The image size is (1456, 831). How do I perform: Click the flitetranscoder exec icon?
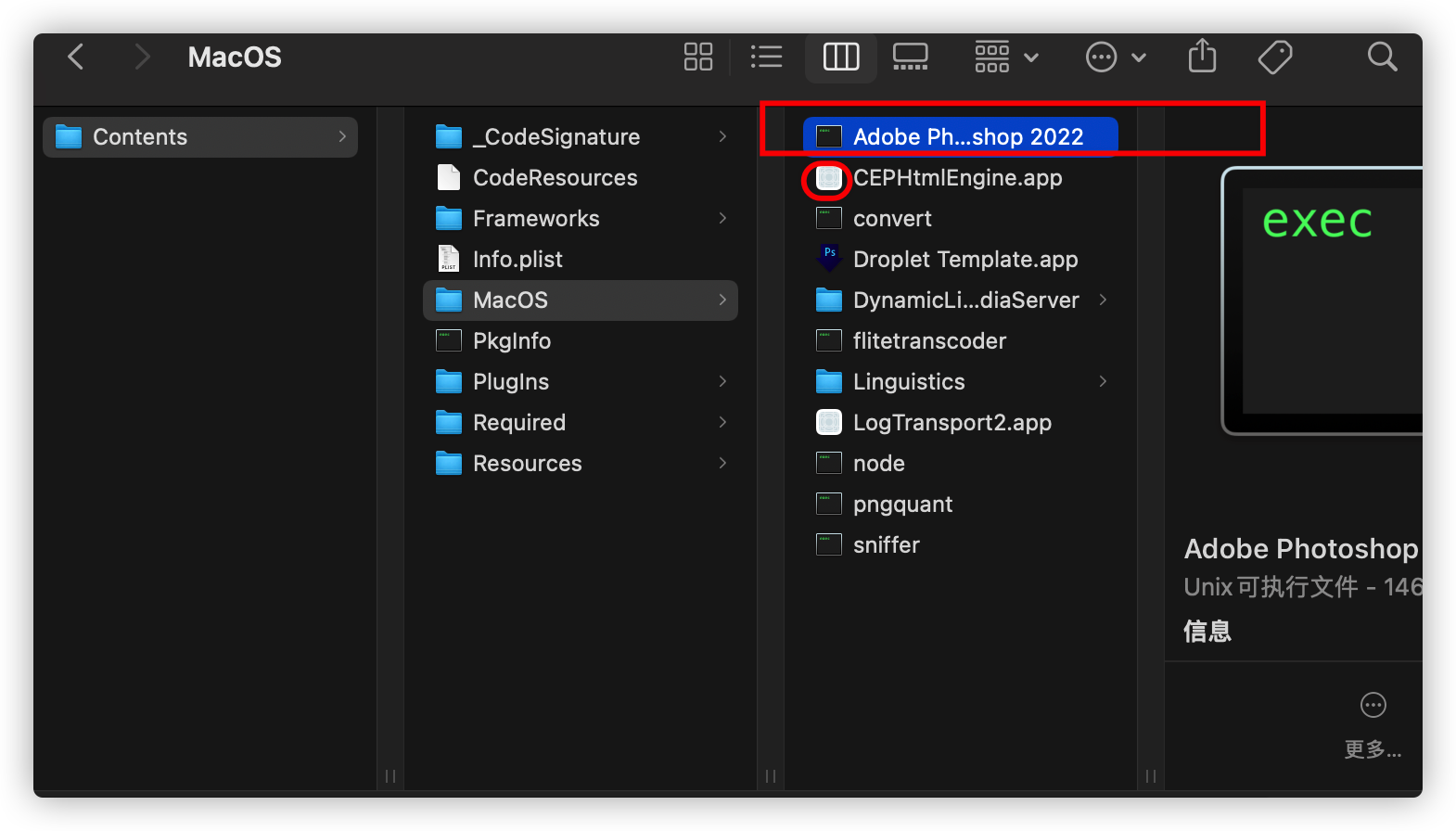tap(829, 340)
